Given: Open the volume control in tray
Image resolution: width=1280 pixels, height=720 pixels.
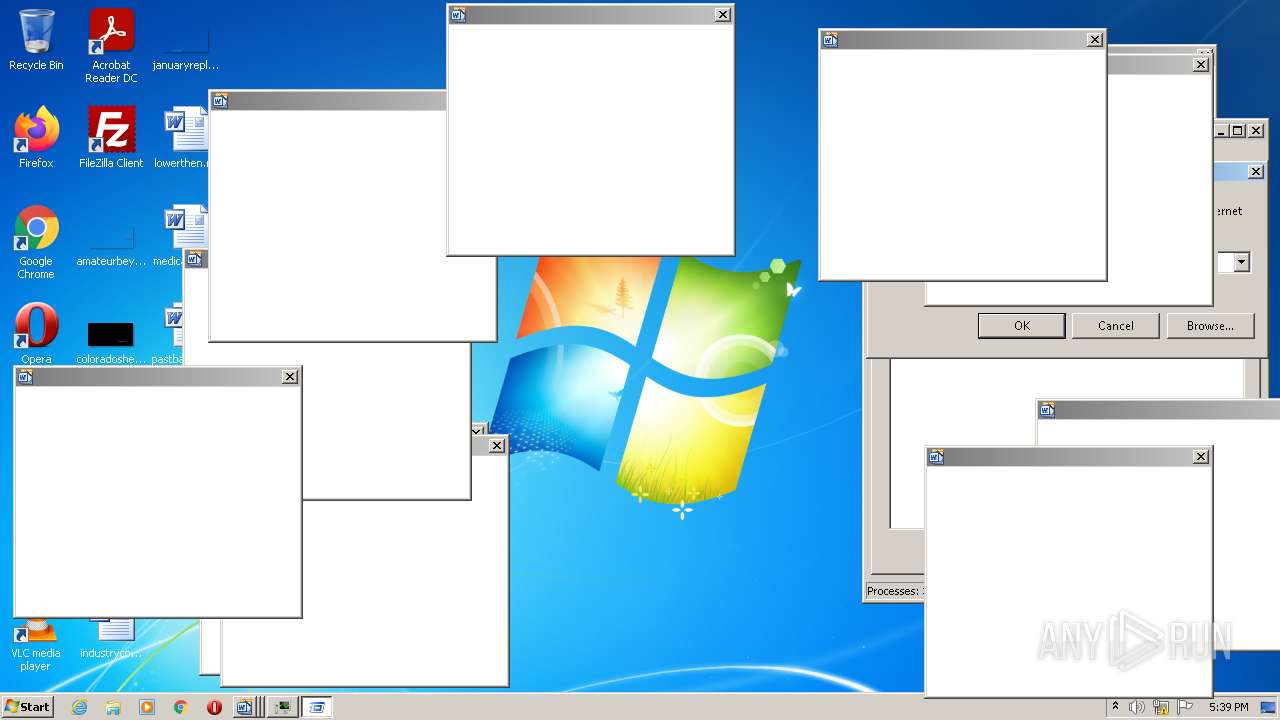Looking at the screenshot, I should [1137, 707].
